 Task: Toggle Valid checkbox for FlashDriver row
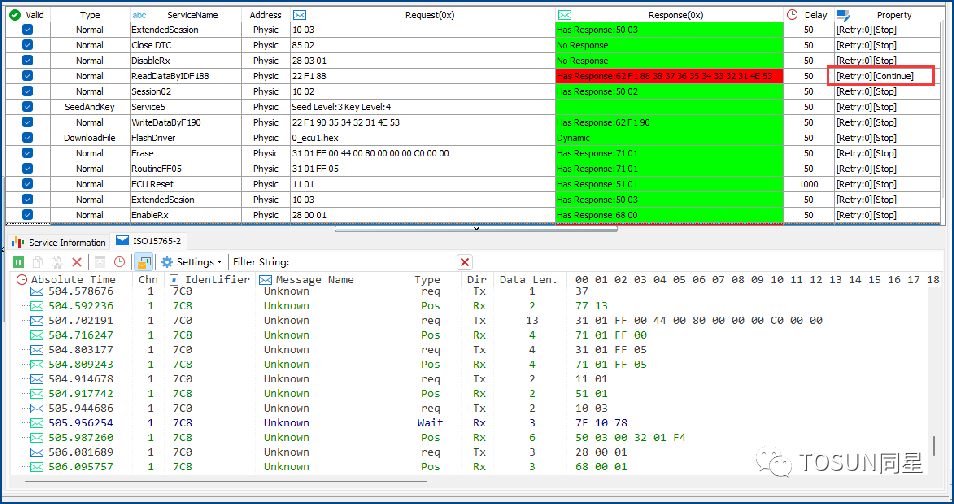click(x=27, y=138)
